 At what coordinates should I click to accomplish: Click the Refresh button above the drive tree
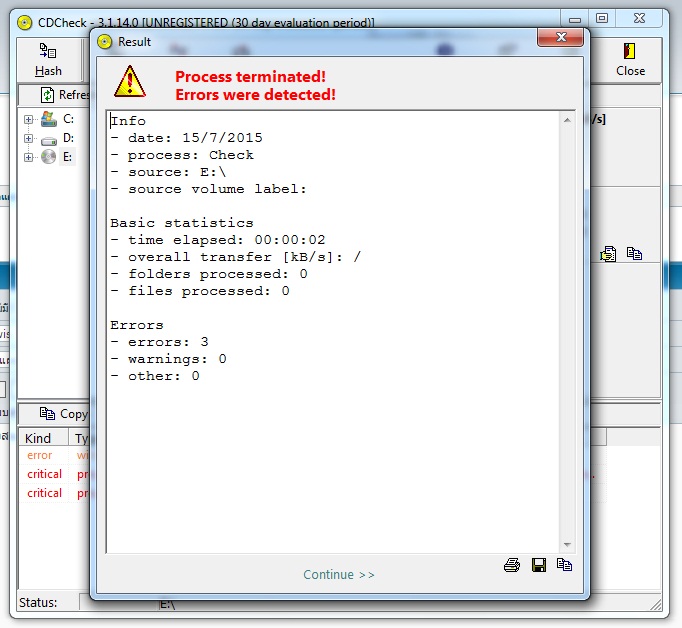pyautogui.click(x=62, y=95)
